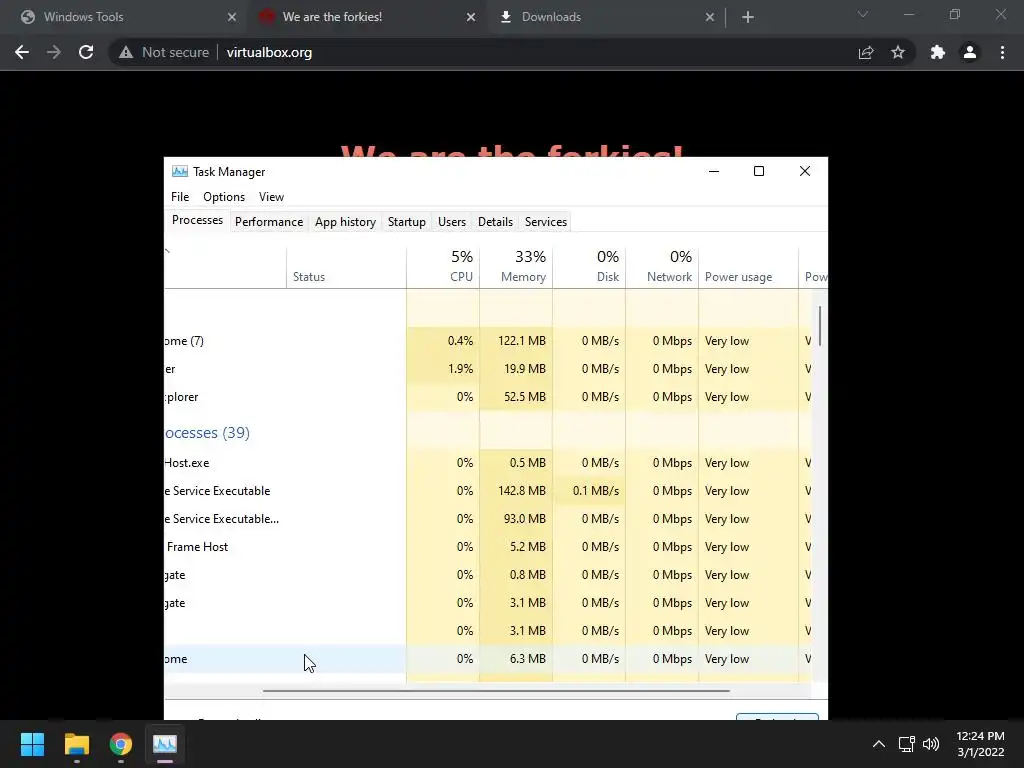
Task: Click the 0.1 MB/s disk cell
Action: click(x=589, y=491)
